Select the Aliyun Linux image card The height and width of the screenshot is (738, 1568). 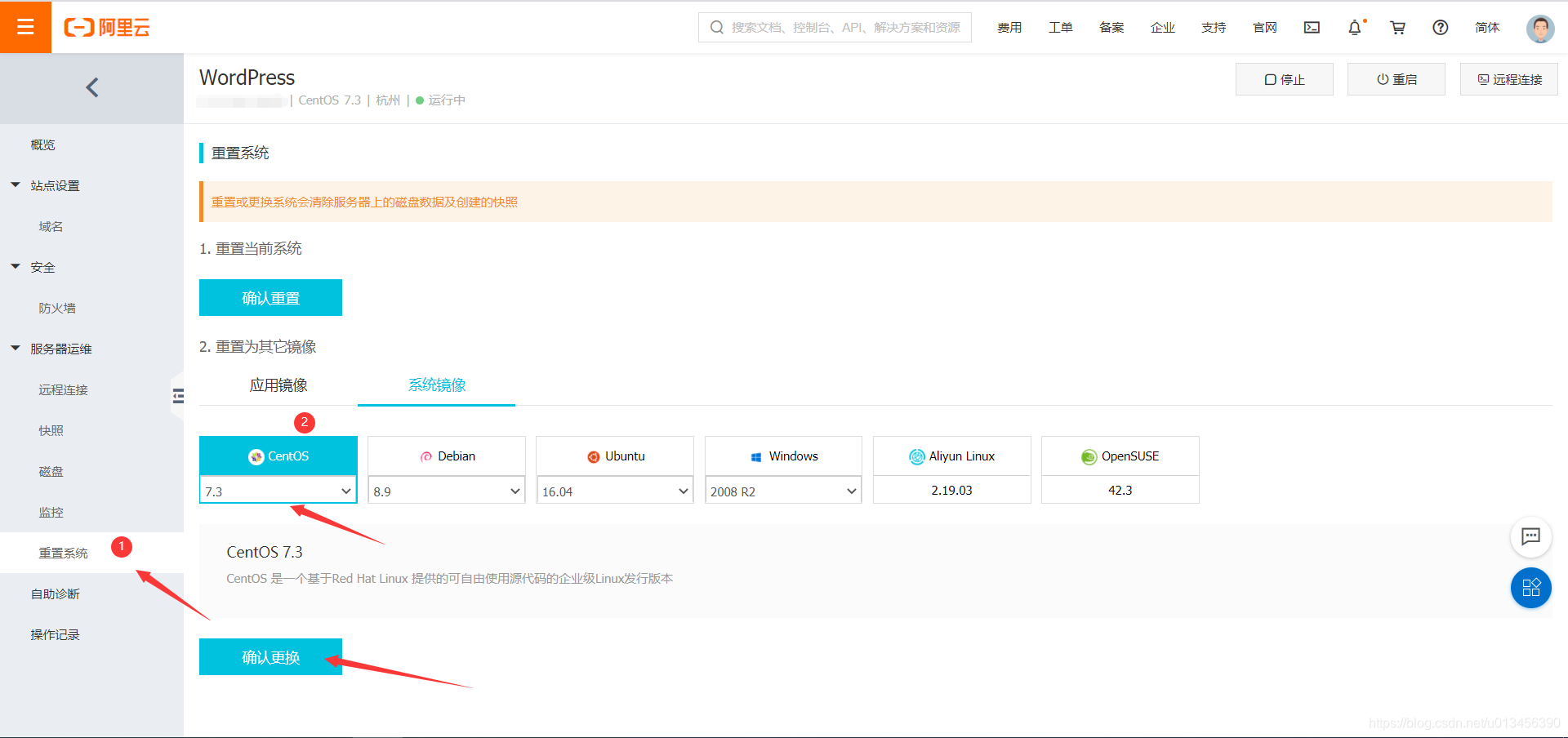coord(952,456)
